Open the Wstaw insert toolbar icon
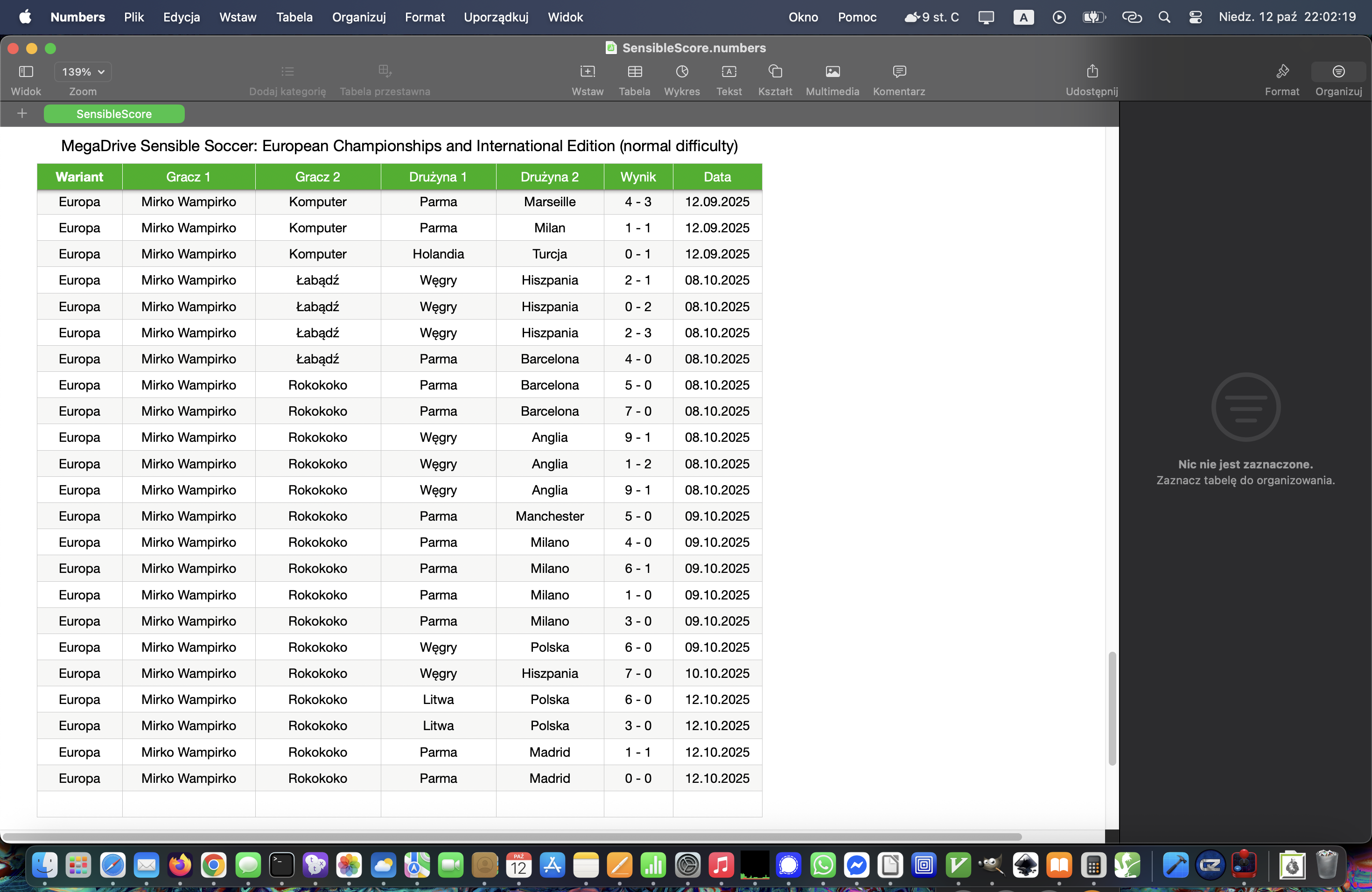1372x892 pixels. (587, 72)
